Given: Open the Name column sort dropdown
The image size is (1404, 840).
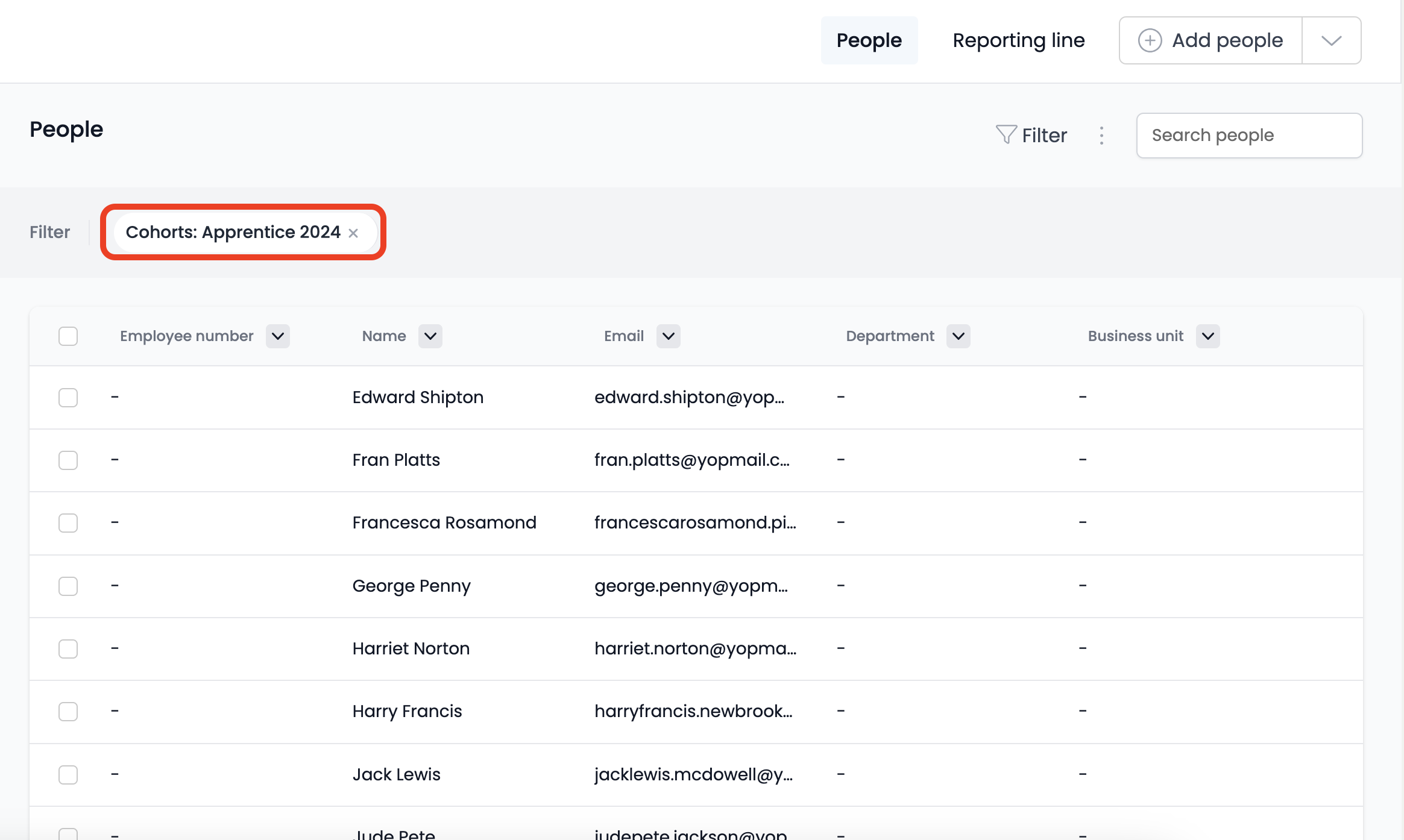Looking at the screenshot, I should pyautogui.click(x=430, y=336).
